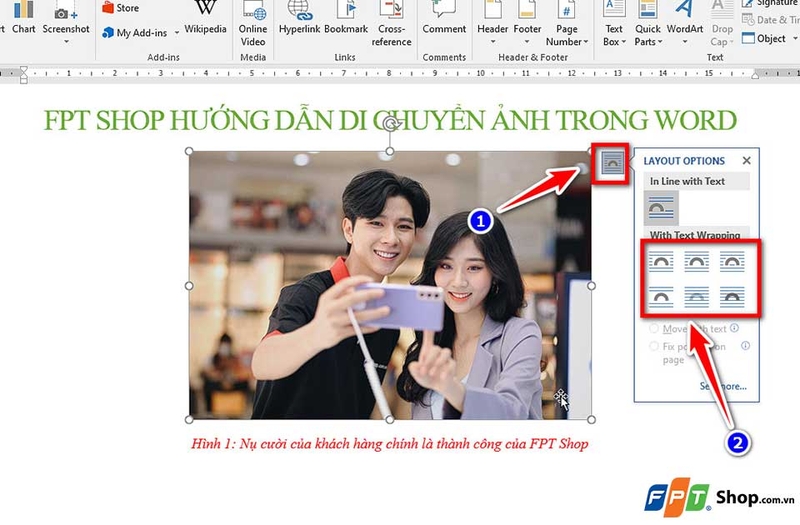Select Behind Text wrapping

pos(696,297)
